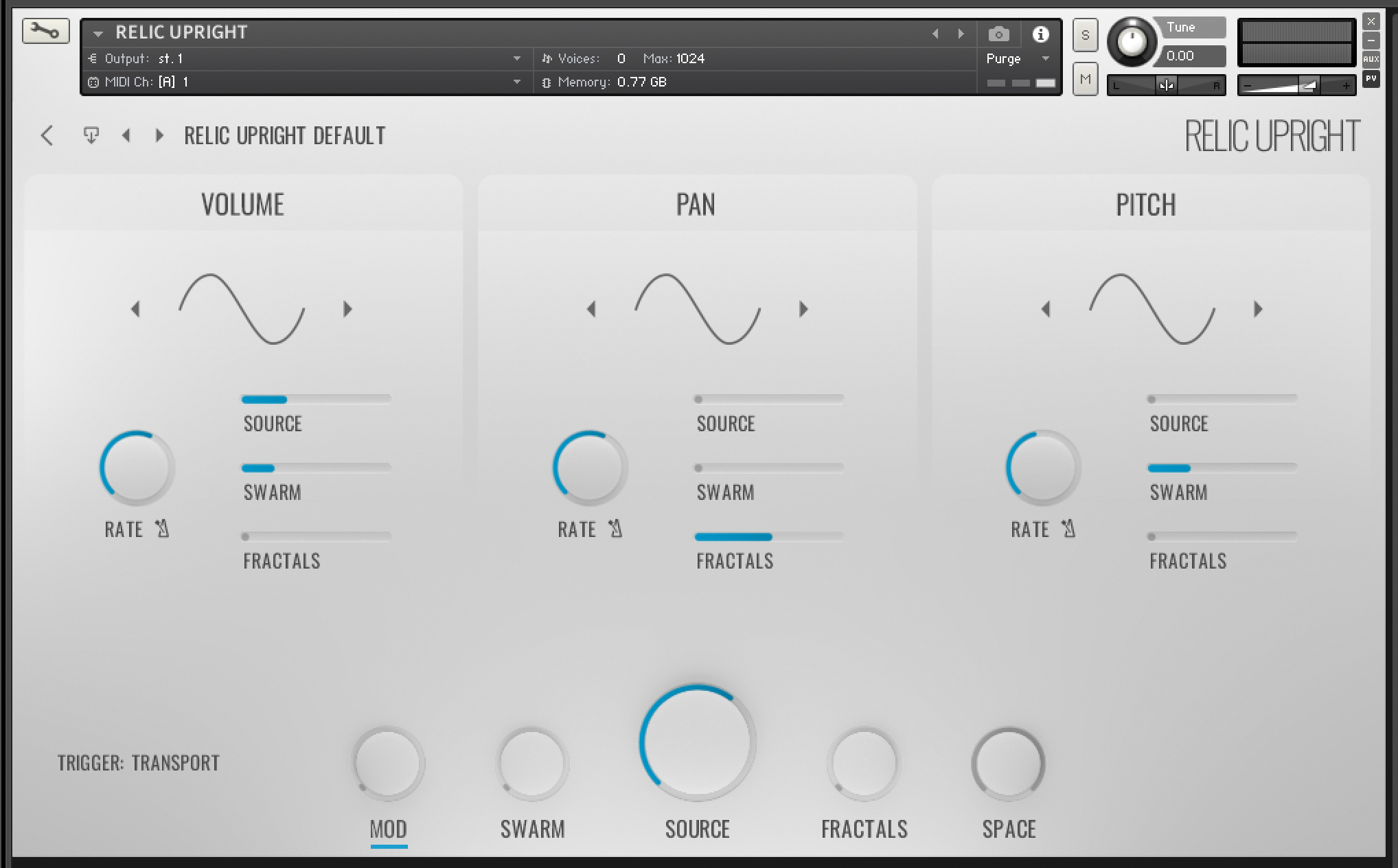
Task: Select the MOD tab at the bottom
Action: (389, 830)
